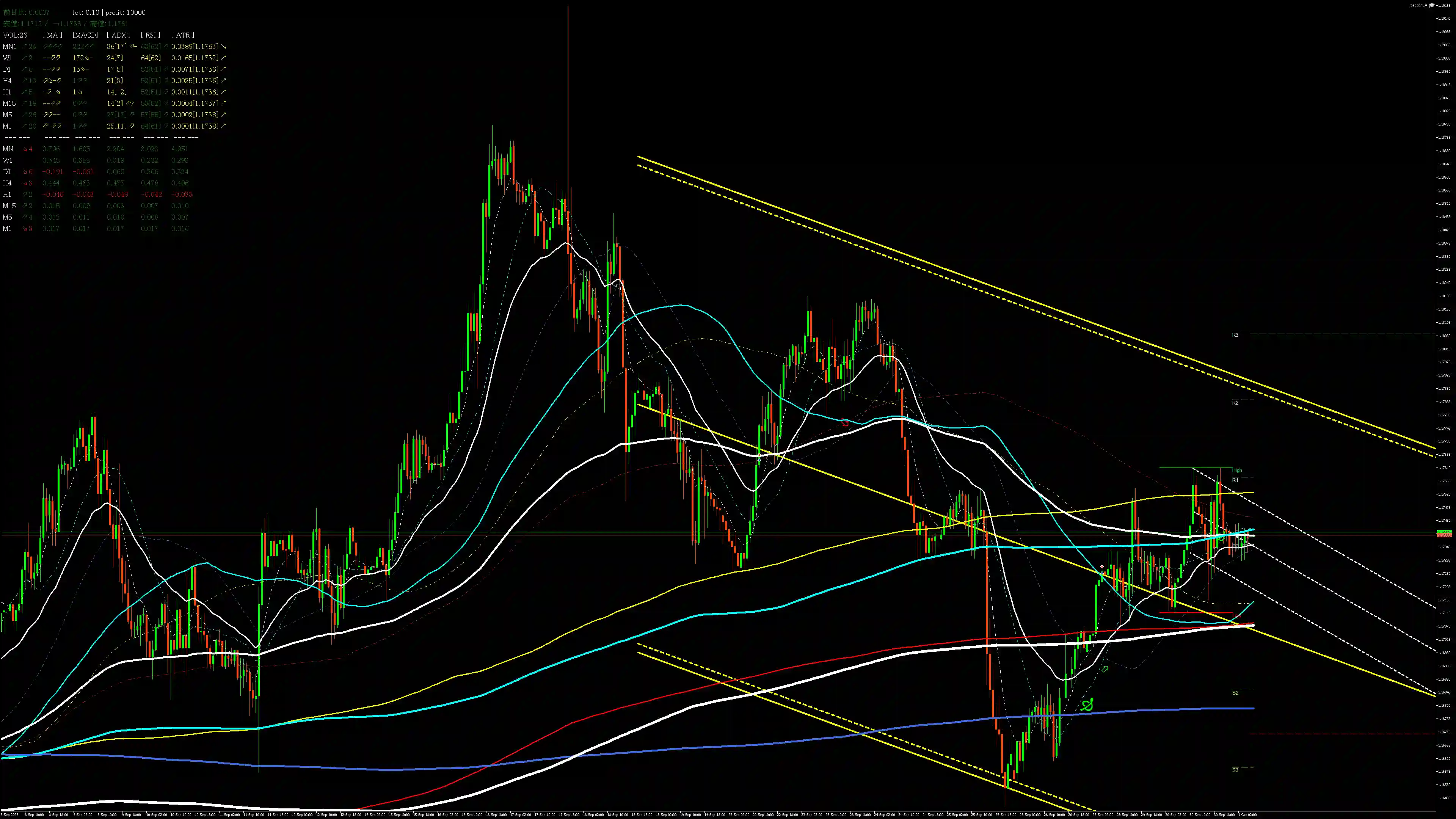This screenshot has height=819, width=1456.
Task: Click the R3 pivot level label
Action: pyautogui.click(x=1235, y=335)
